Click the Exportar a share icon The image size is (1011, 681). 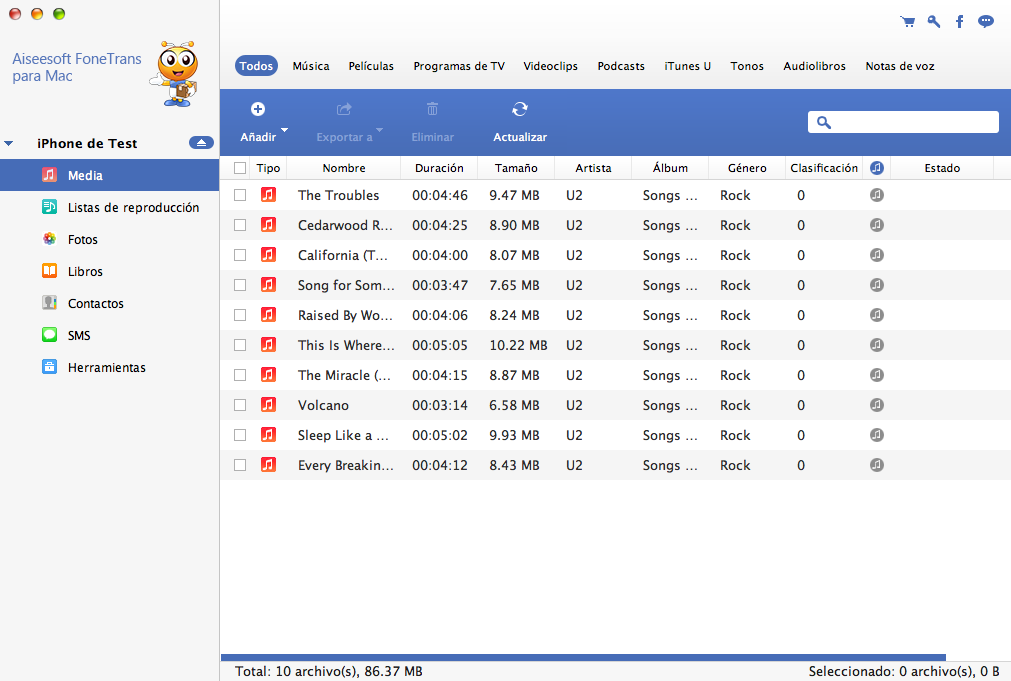click(344, 109)
